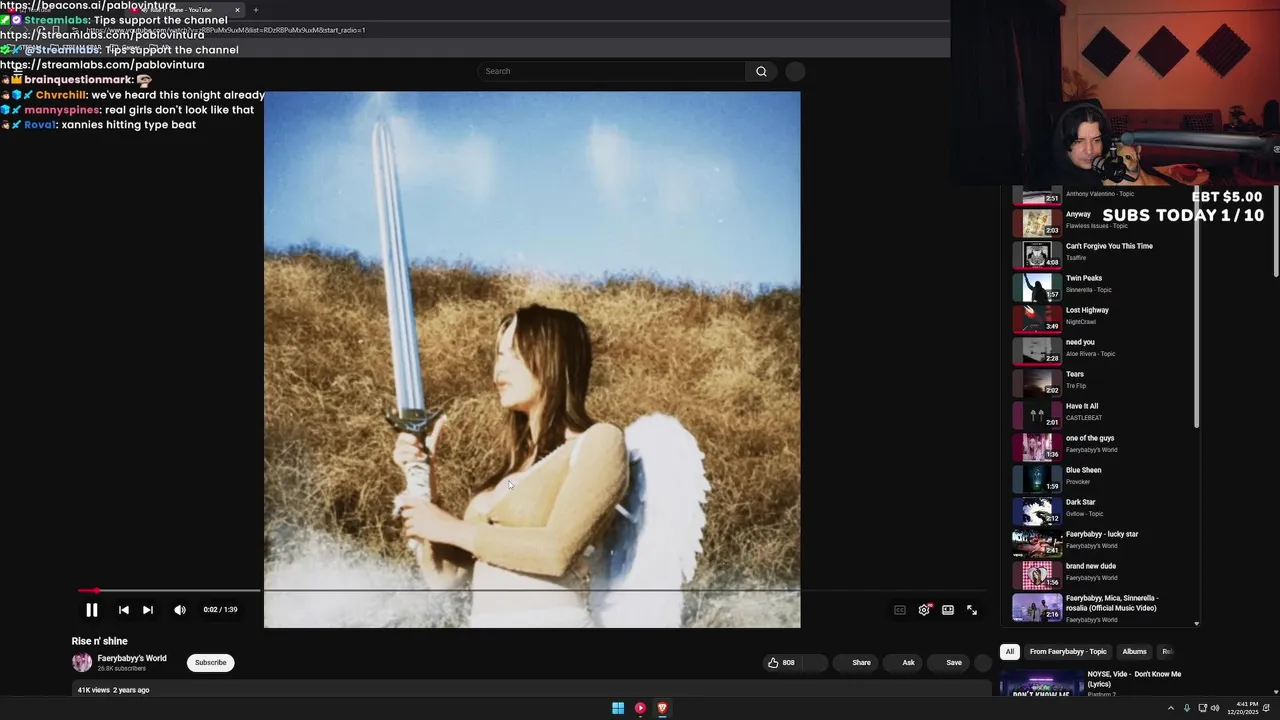The height and width of the screenshot is (720, 1280).
Task: Select the All filter chip
Action: 1010,651
